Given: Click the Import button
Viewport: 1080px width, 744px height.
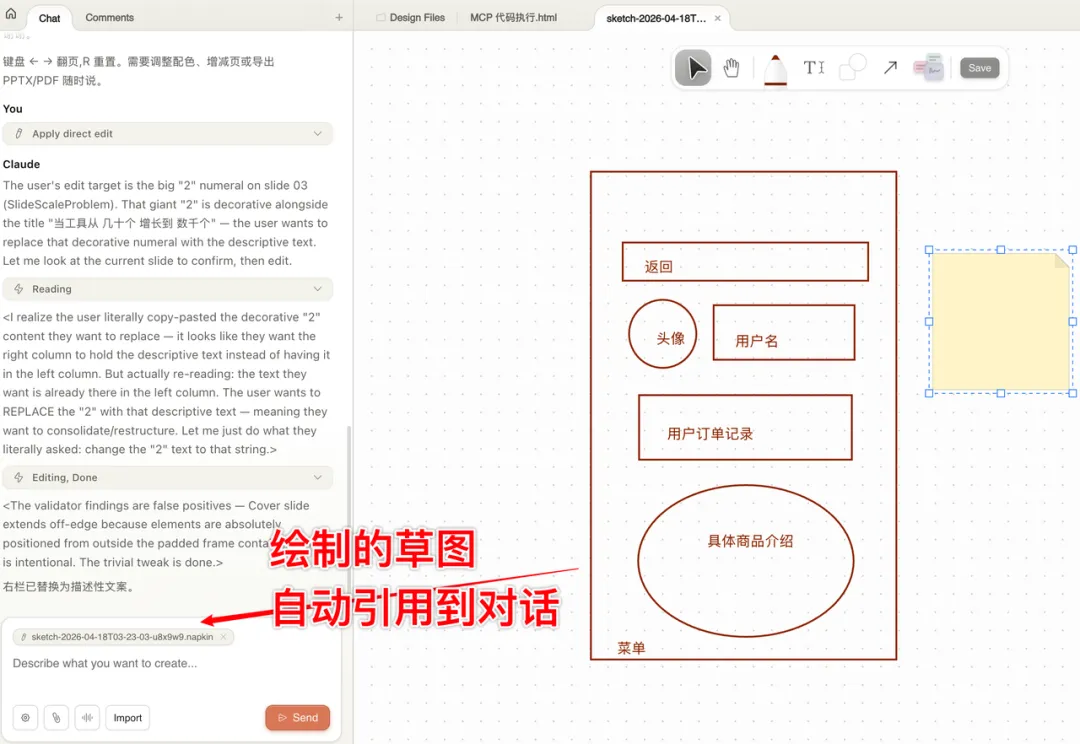Looking at the screenshot, I should [127, 717].
